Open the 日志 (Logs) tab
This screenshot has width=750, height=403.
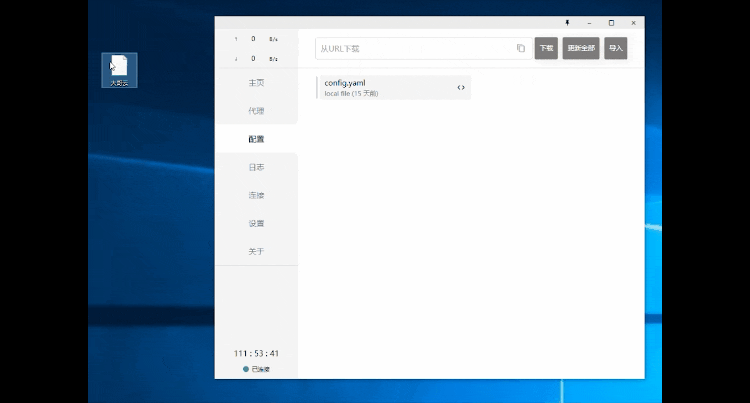click(256, 167)
